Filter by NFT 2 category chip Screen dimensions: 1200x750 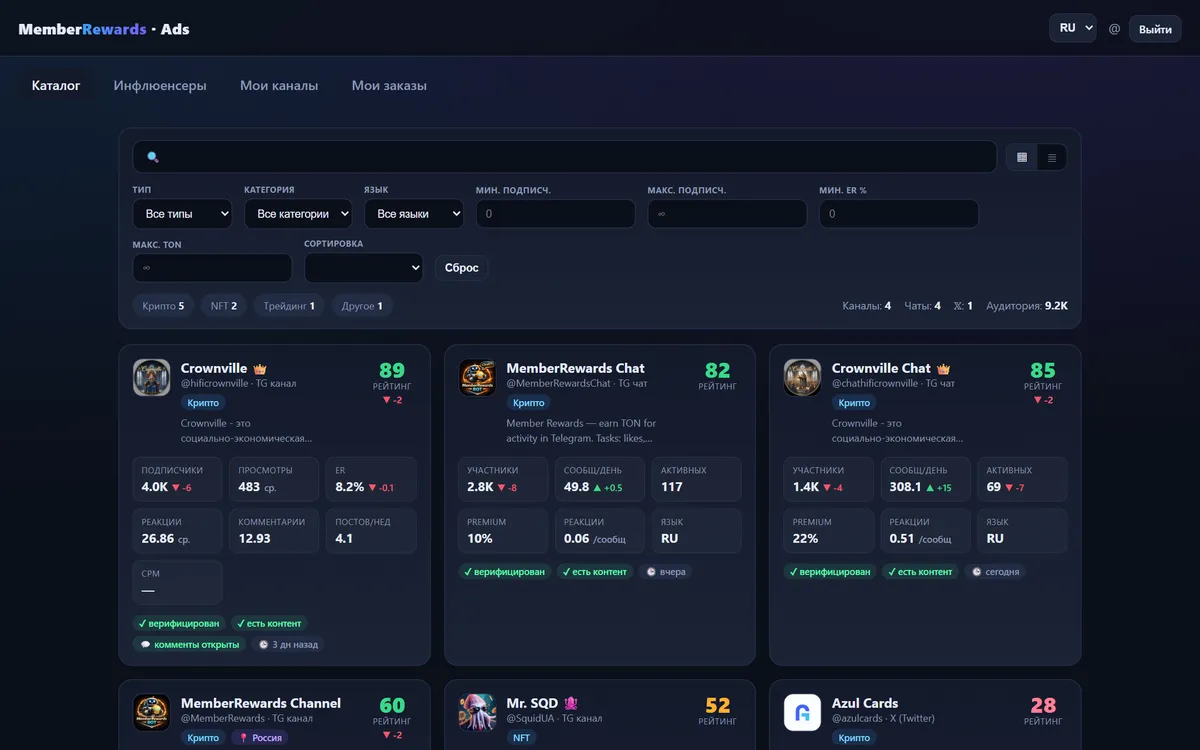point(224,306)
